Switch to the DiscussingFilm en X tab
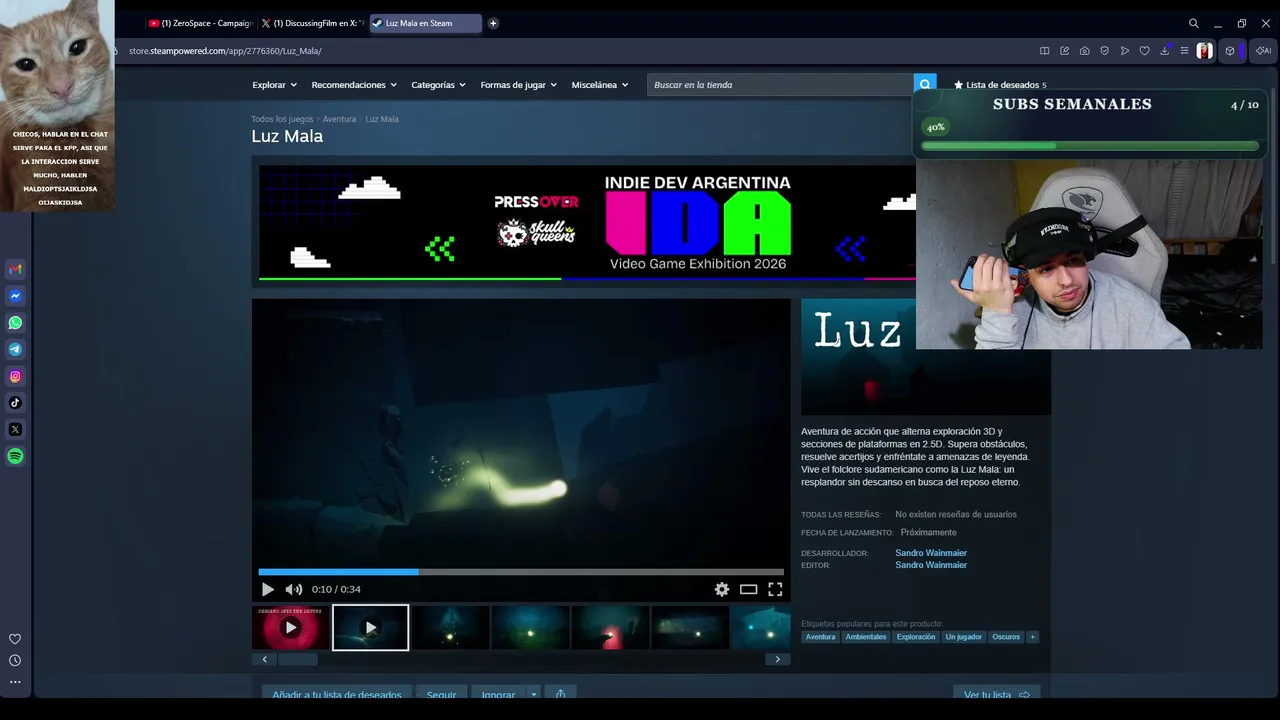 click(x=313, y=23)
